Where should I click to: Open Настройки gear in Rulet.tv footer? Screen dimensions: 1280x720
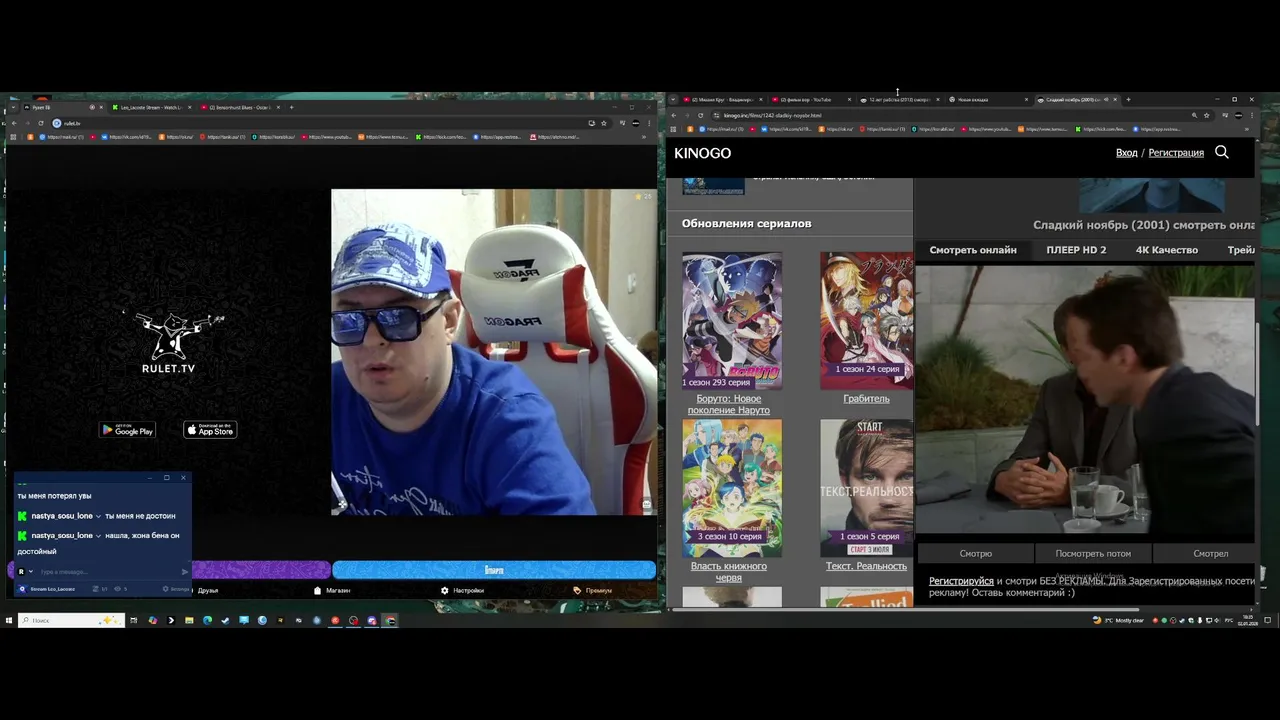445,590
